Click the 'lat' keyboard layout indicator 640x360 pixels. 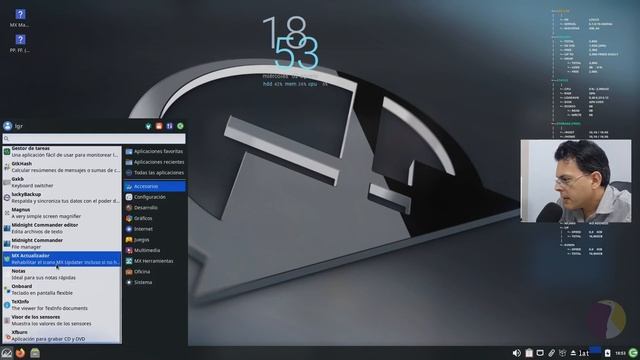click(584, 353)
